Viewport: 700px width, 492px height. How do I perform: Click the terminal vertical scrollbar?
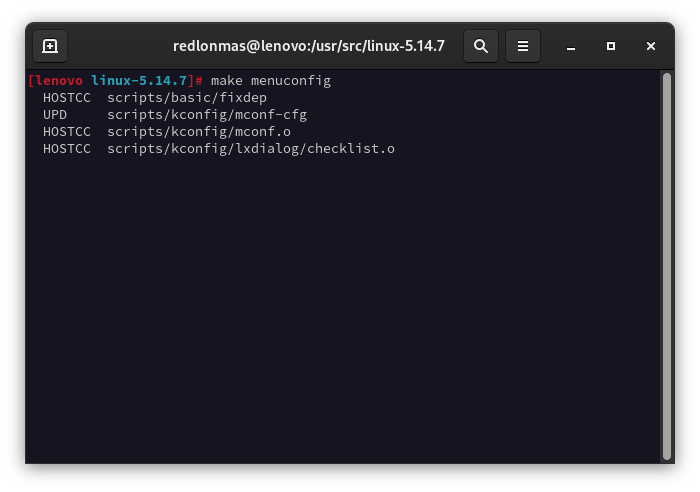click(667, 266)
